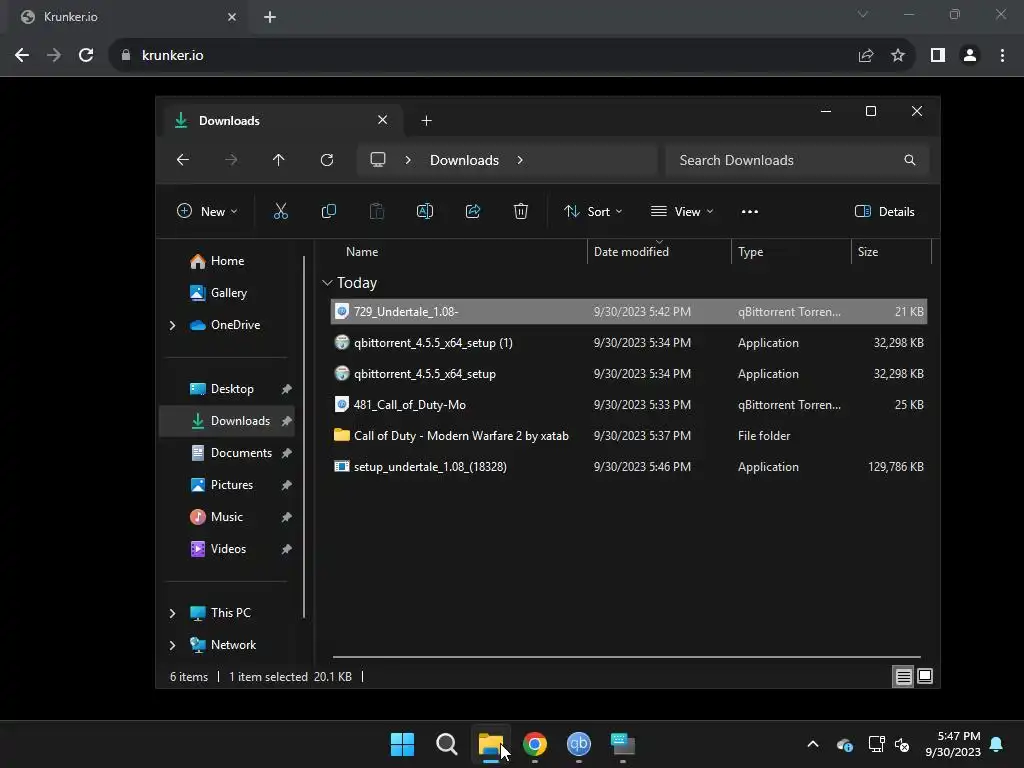Expand OneDrive in navigation pane
This screenshot has width=1024, height=768.
172,325
